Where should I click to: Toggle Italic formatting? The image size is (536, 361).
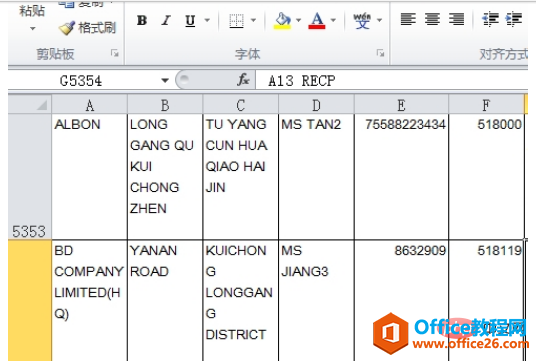pyautogui.click(x=166, y=21)
